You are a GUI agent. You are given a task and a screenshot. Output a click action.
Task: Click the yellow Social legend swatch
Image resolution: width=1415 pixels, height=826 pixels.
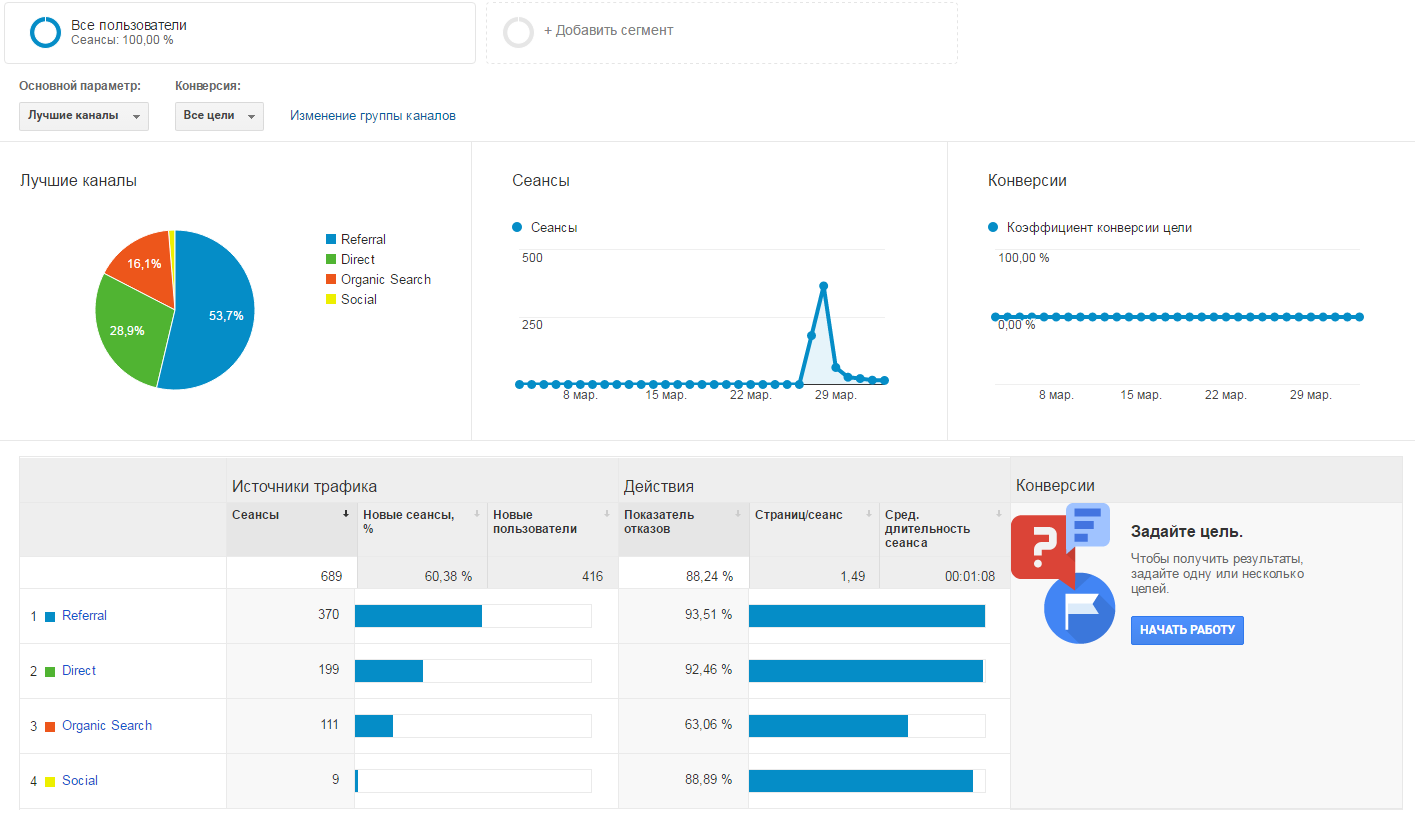pos(331,300)
